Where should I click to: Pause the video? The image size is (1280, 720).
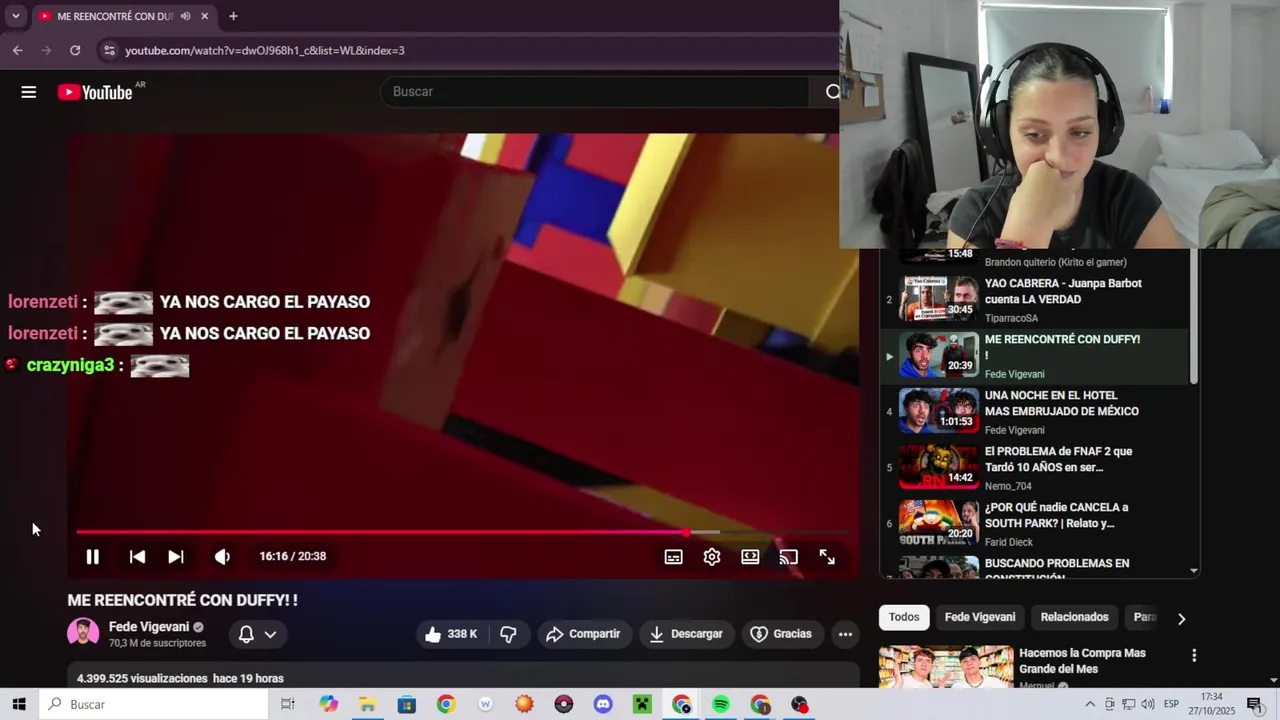point(92,557)
